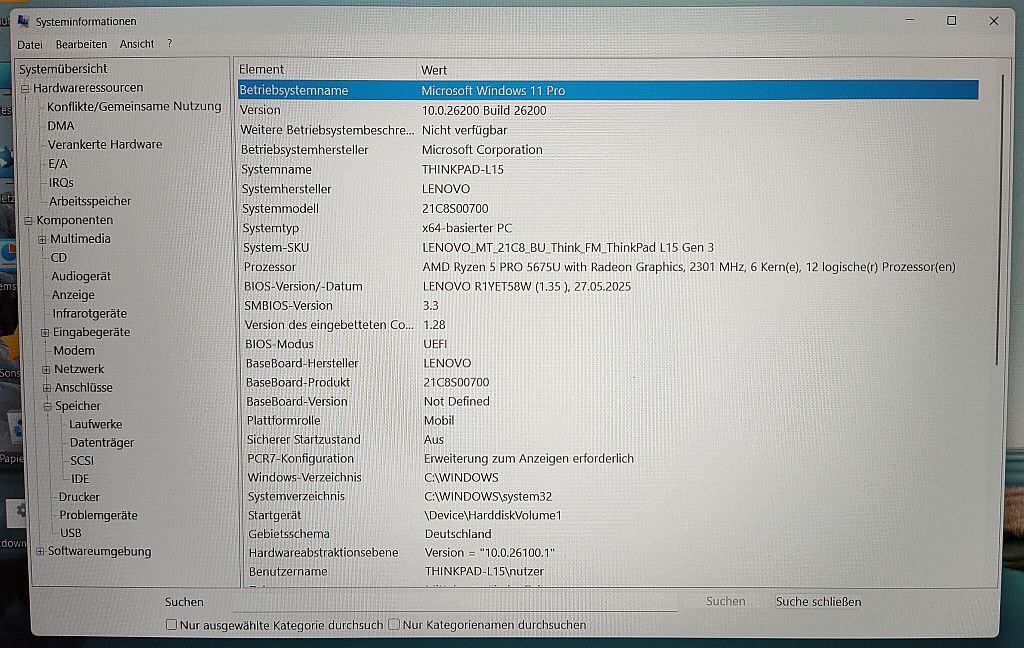Enable 'Nur ausgewählte Kategorie durchsuchen' checkbox
The width and height of the screenshot is (1024, 648).
(x=172, y=625)
